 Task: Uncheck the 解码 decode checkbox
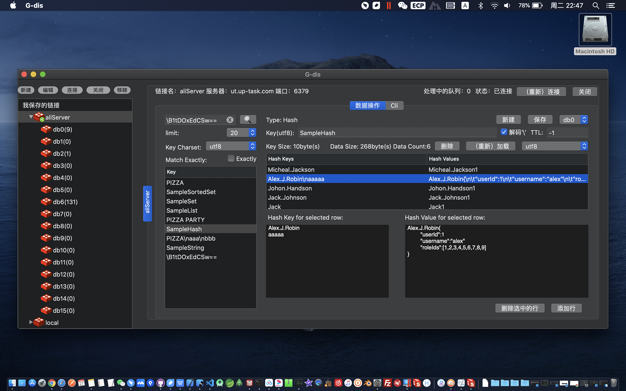(504, 132)
